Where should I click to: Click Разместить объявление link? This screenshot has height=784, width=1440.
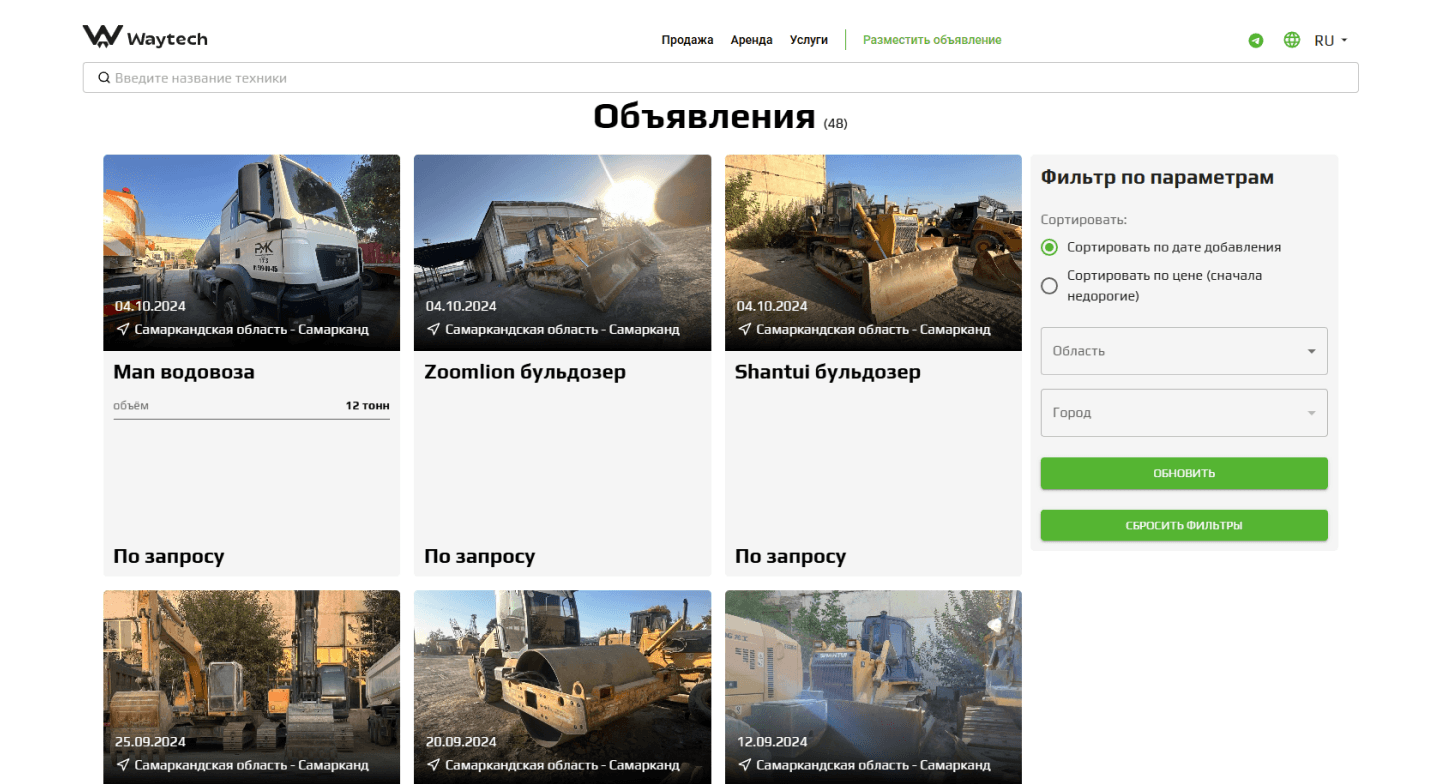pos(932,40)
